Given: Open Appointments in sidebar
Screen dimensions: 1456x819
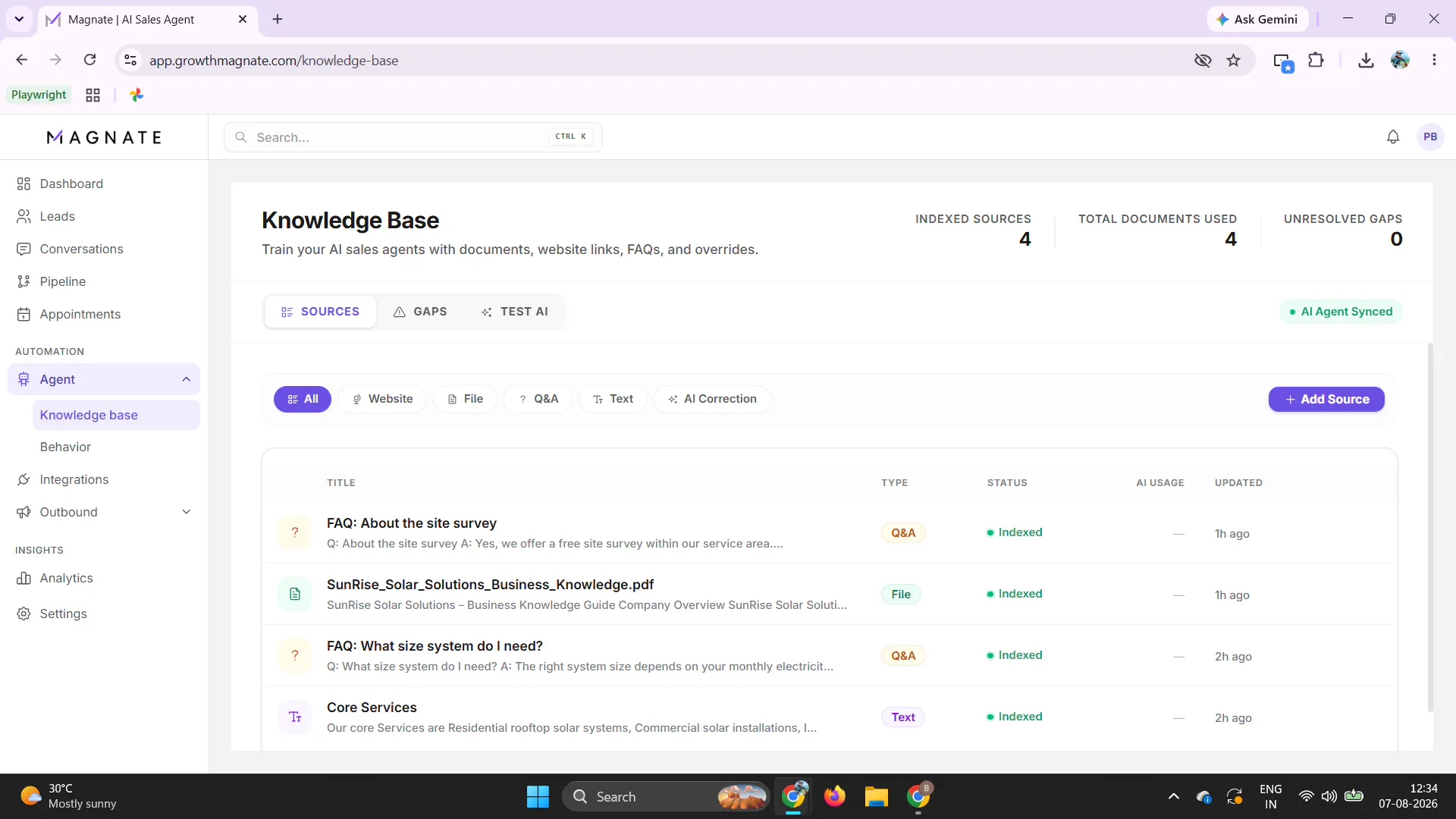Looking at the screenshot, I should point(104,314).
